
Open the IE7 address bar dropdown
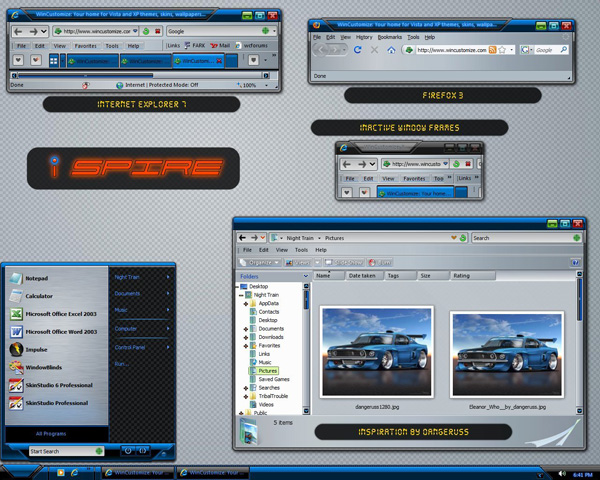[x=135, y=31]
